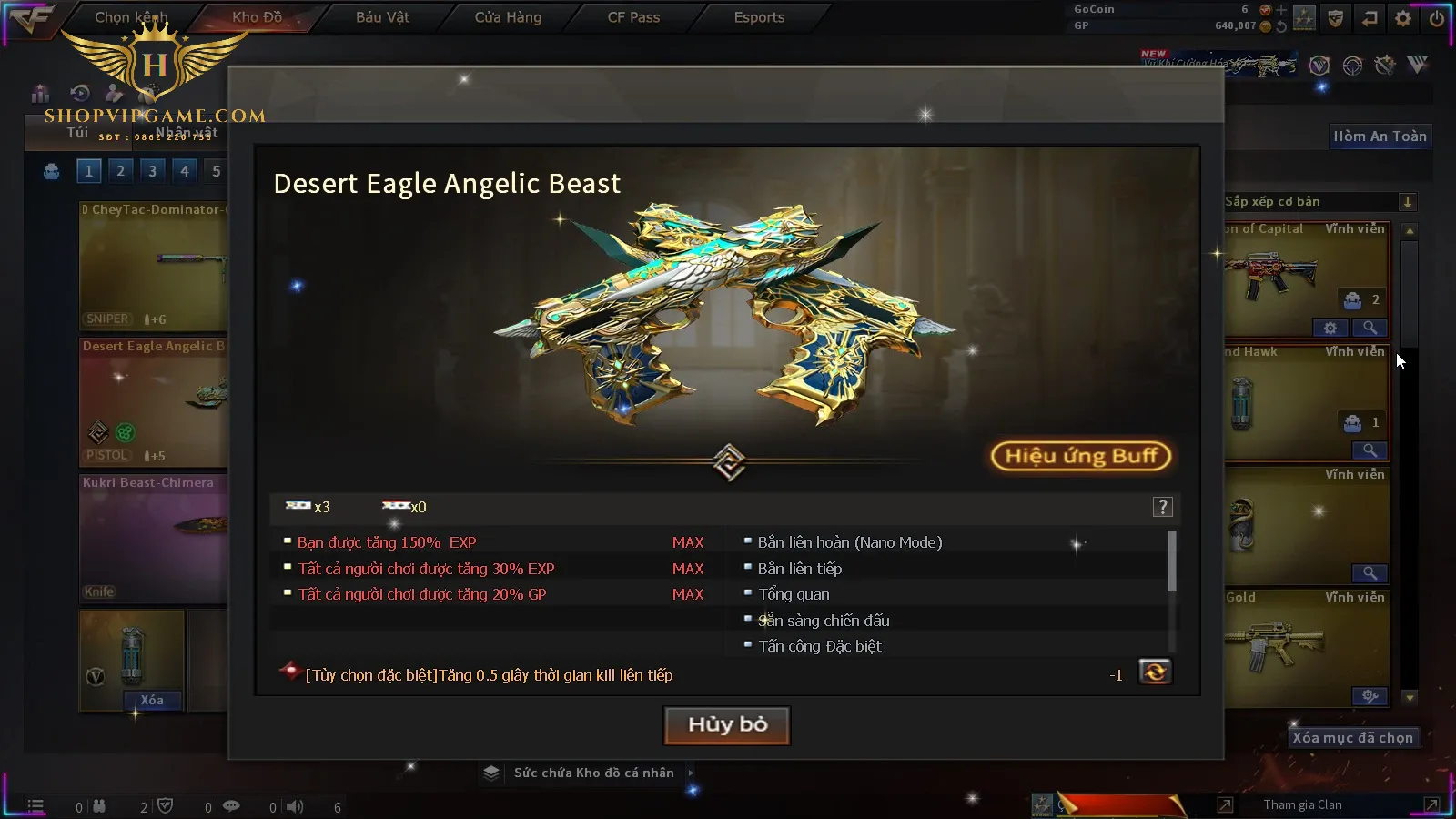
Task: Click the magnifier icon on Capital weapon
Action: point(1370,328)
